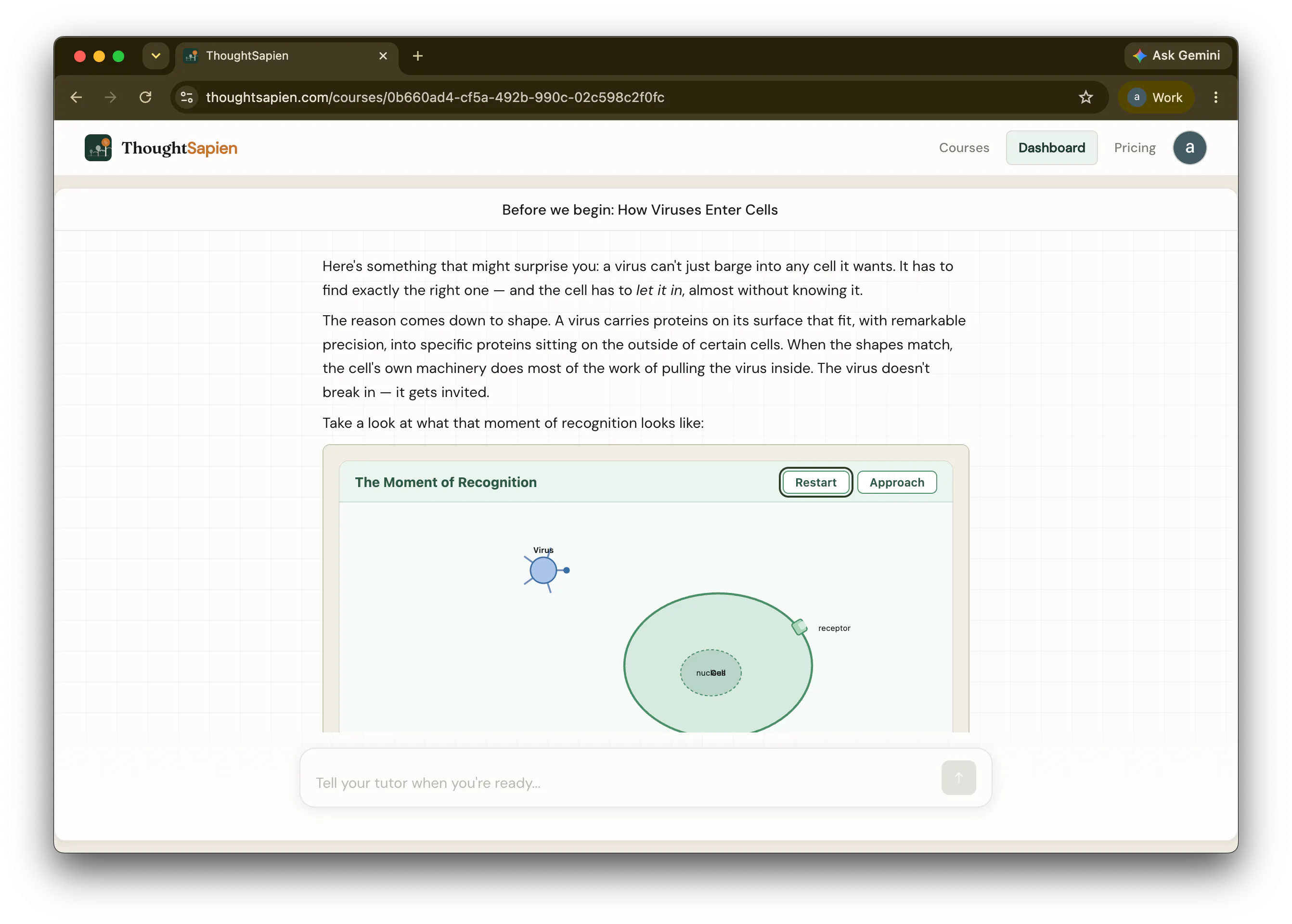Click the address bar URL
This screenshot has width=1292, height=924.
435,97
